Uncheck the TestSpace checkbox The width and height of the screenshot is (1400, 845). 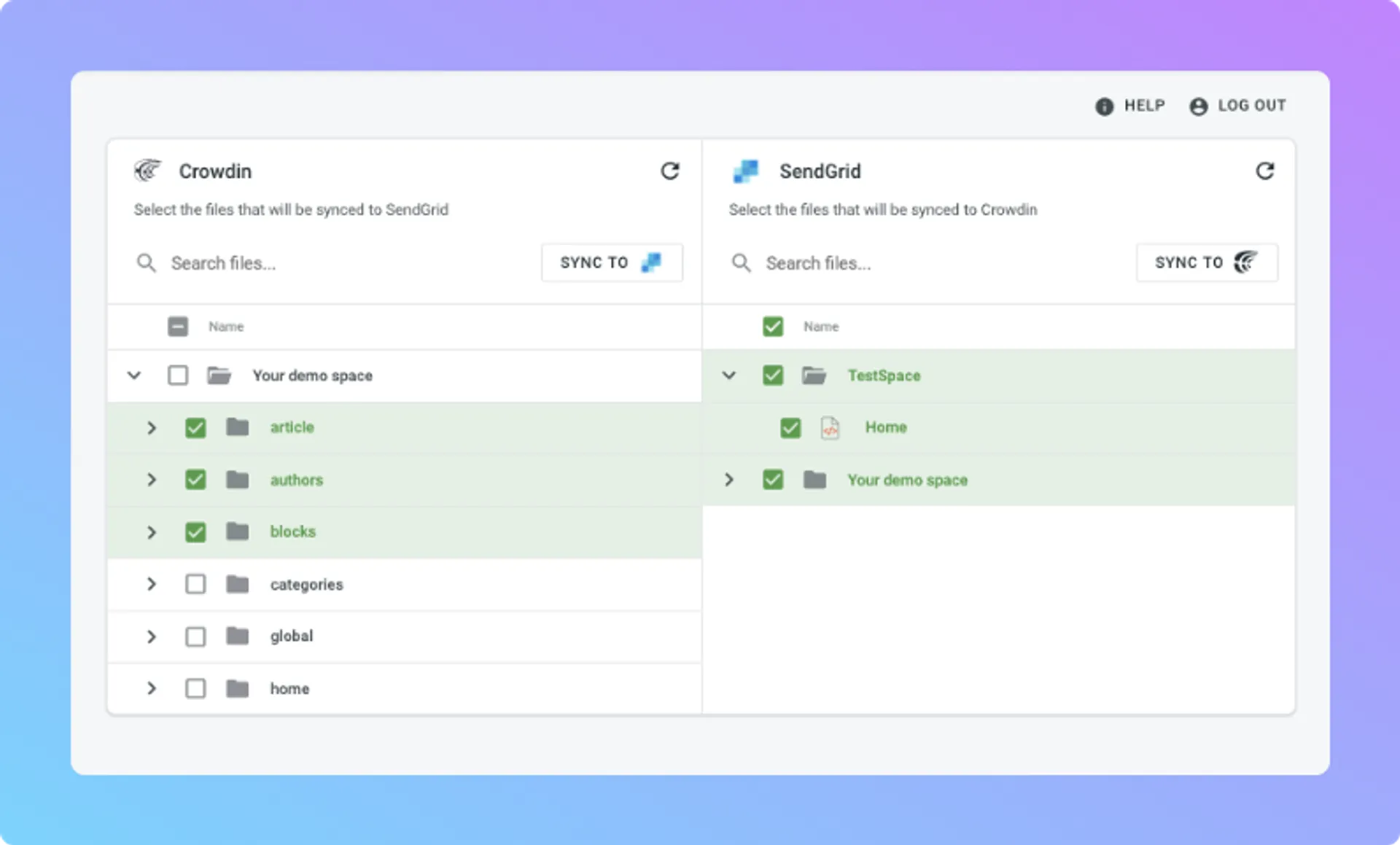click(773, 375)
